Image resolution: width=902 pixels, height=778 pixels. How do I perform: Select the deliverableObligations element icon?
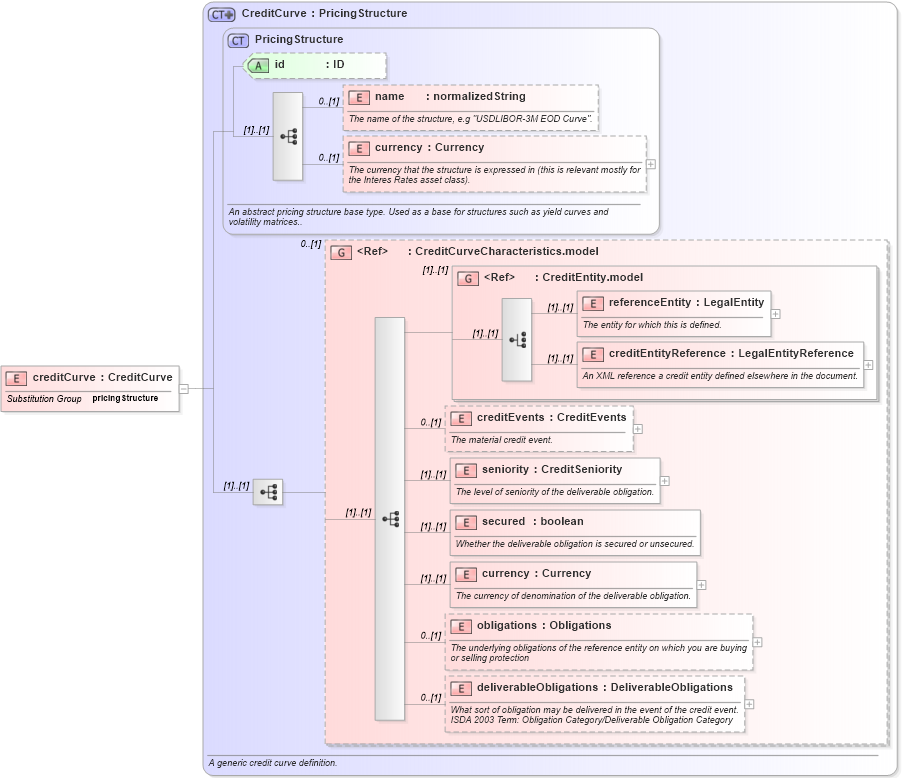pyautogui.click(x=460, y=687)
